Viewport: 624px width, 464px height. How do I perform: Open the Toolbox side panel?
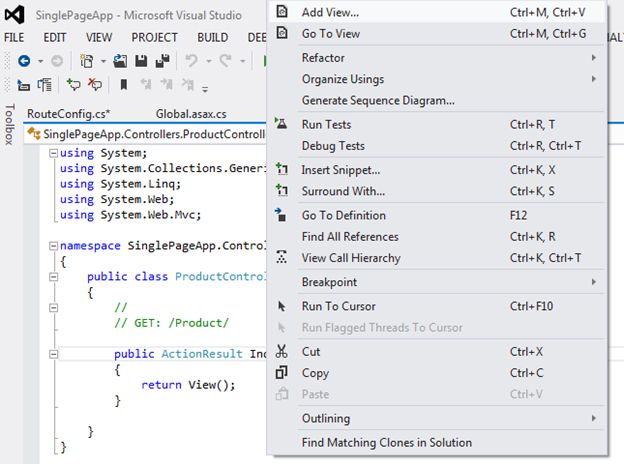click(x=9, y=125)
